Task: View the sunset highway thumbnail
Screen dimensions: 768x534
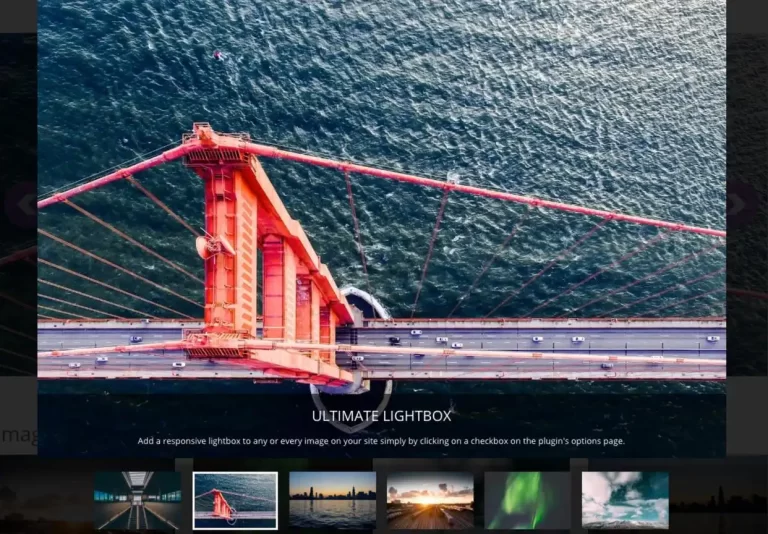Action: click(x=430, y=500)
